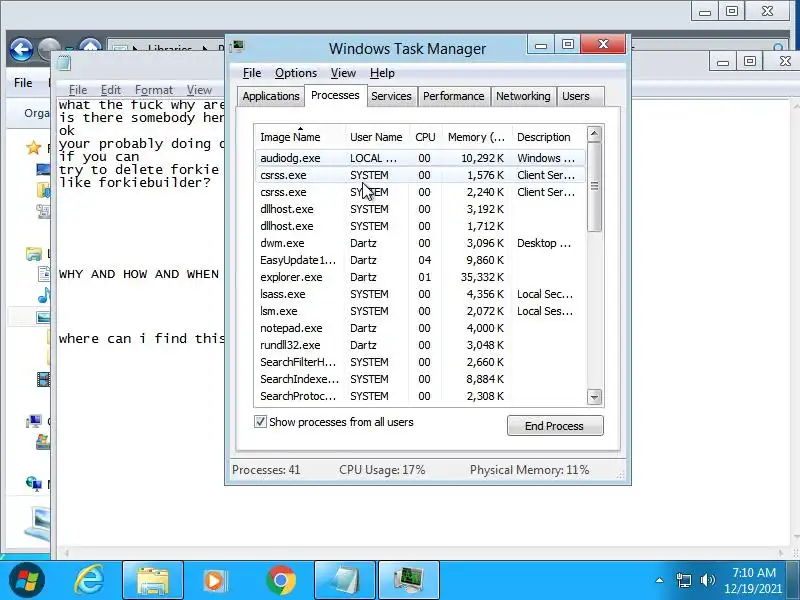Click the Task Manager title bar icon
This screenshot has width=800, height=600.
click(x=237, y=47)
